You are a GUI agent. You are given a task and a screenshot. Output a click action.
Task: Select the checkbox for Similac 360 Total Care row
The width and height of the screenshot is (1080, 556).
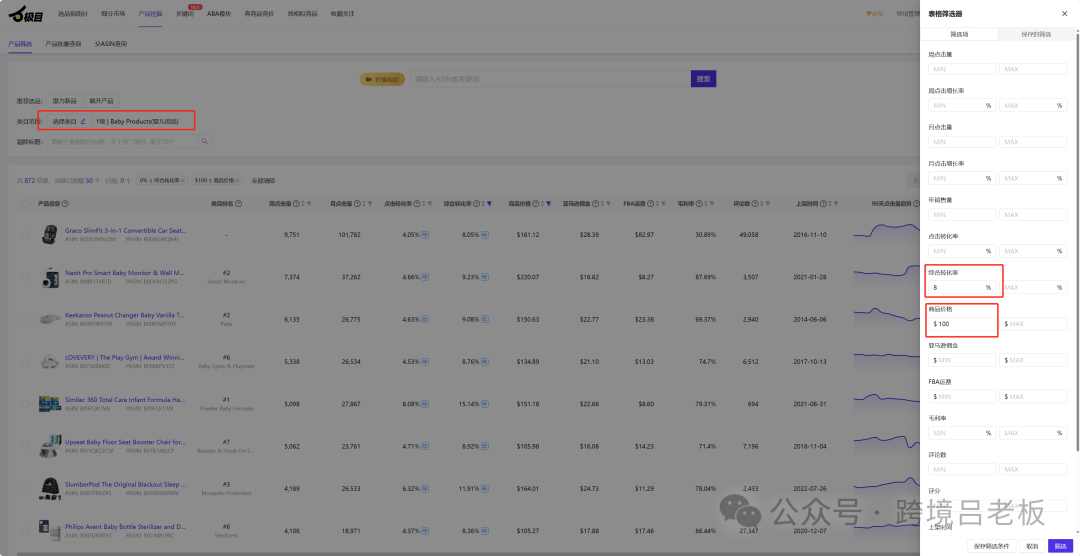click(x=25, y=404)
